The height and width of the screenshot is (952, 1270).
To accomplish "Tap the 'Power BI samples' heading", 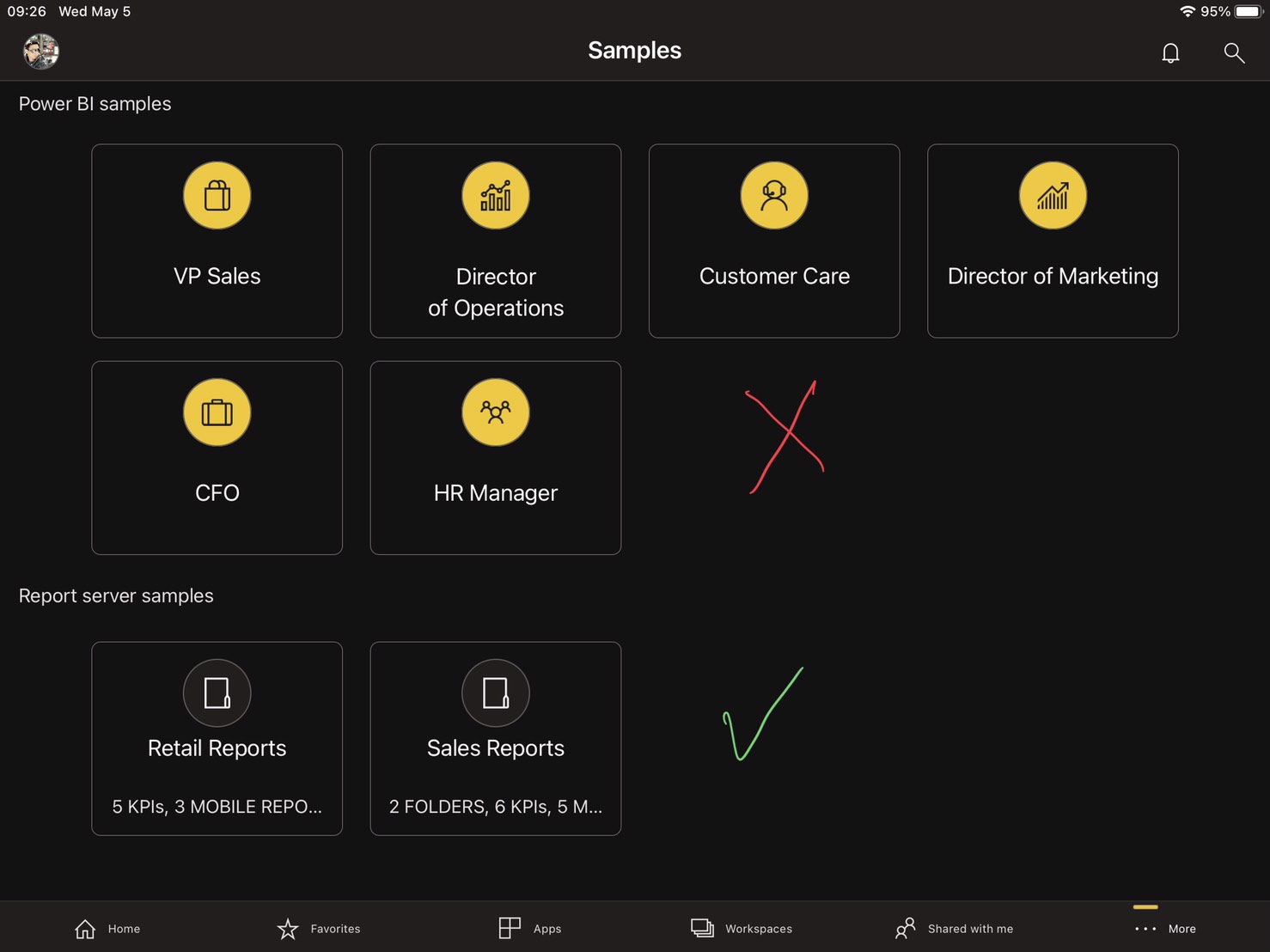I will click(95, 104).
